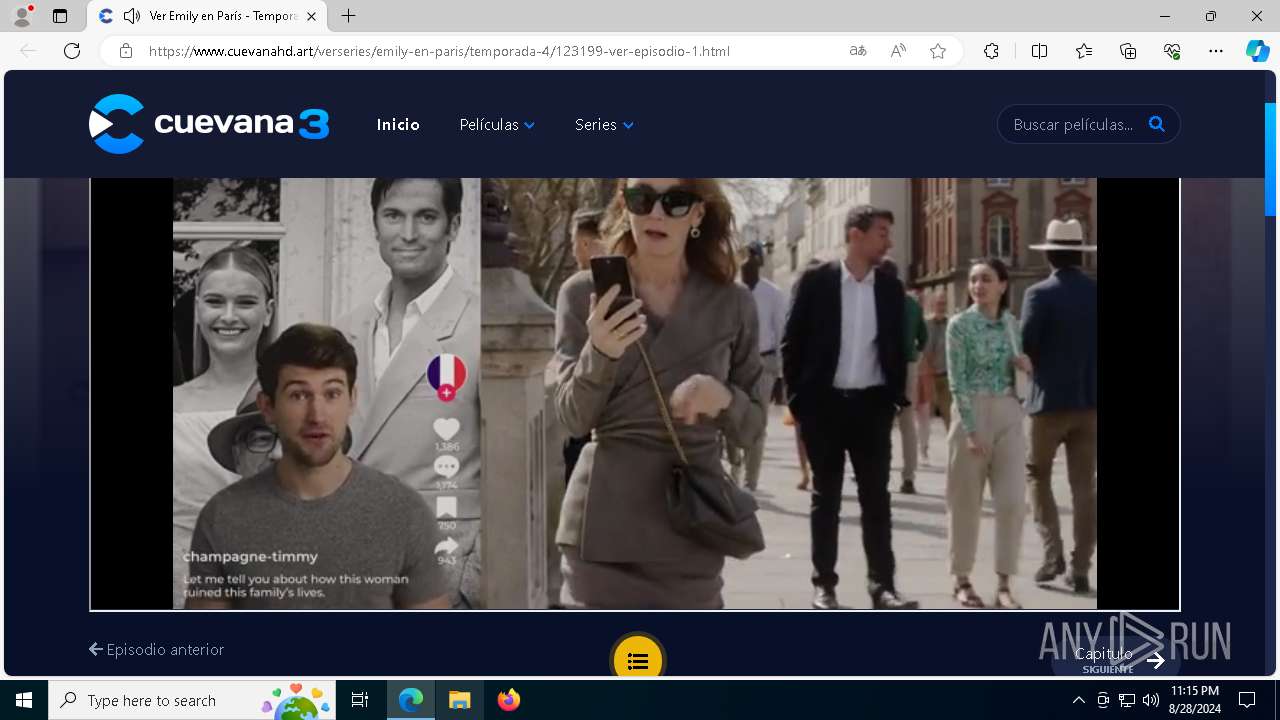
Task: Click the page vertical scrollbar thumb
Action: point(1271,159)
